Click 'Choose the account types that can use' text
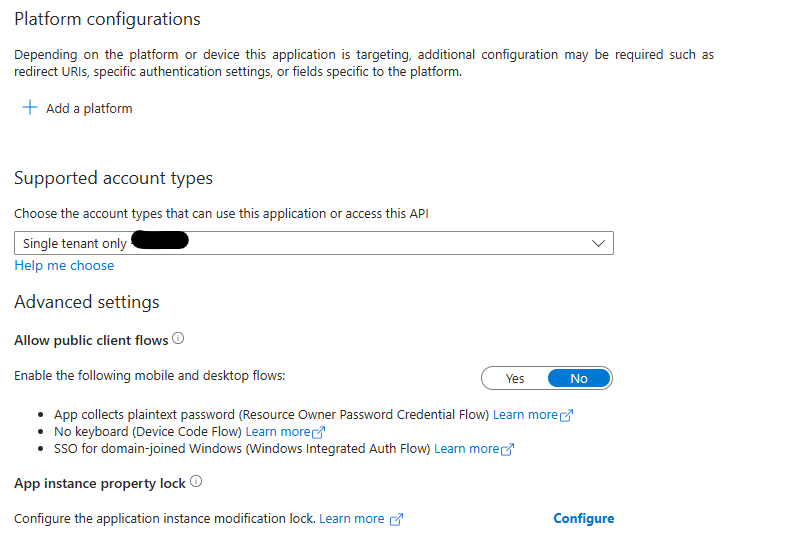The image size is (805, 545). 221,213
